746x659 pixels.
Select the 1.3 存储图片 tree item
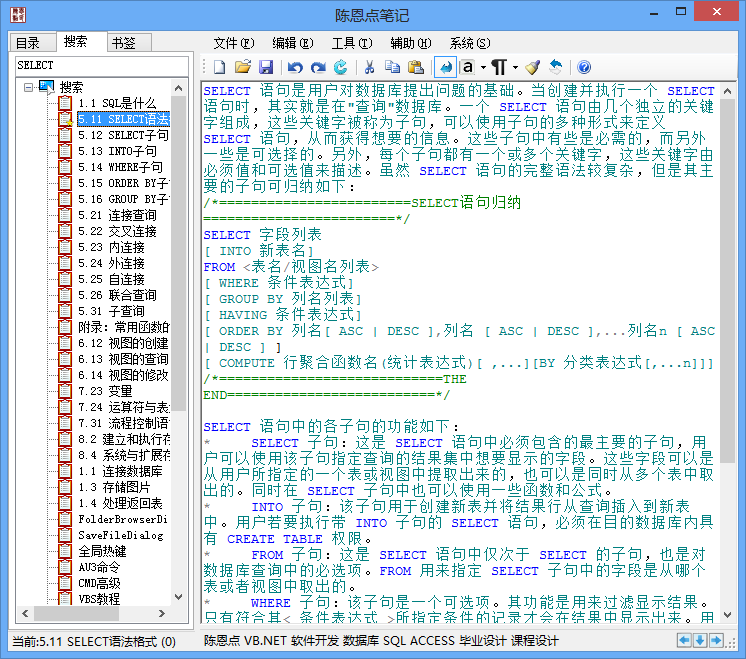pos(114,487)
